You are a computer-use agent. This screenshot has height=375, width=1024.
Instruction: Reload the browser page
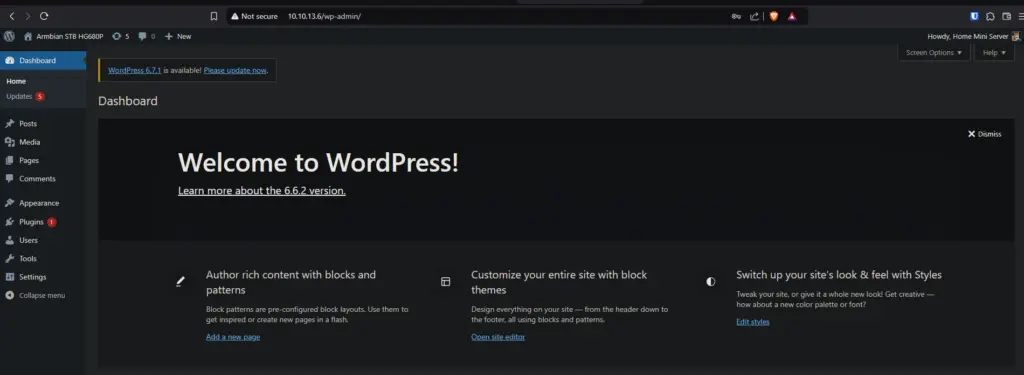(x=44, y=16)
